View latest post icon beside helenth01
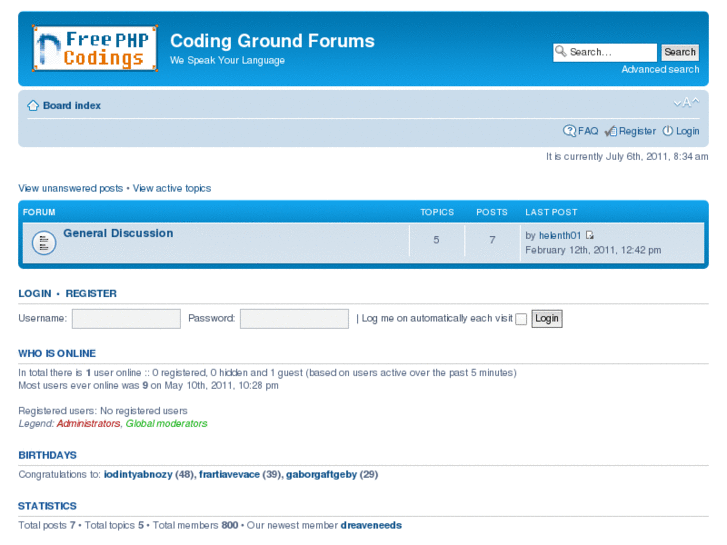Viewport: 727px width, 545px height. click(x=589, y=235)
